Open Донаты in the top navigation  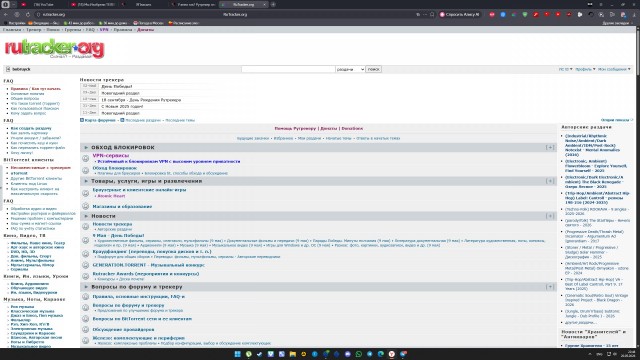[x=145, y=30]
